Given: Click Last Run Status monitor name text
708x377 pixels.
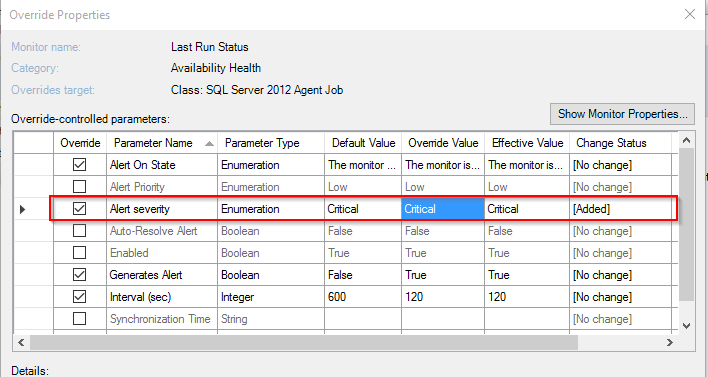Looking at the screenshot, I should tap(210, 47).
